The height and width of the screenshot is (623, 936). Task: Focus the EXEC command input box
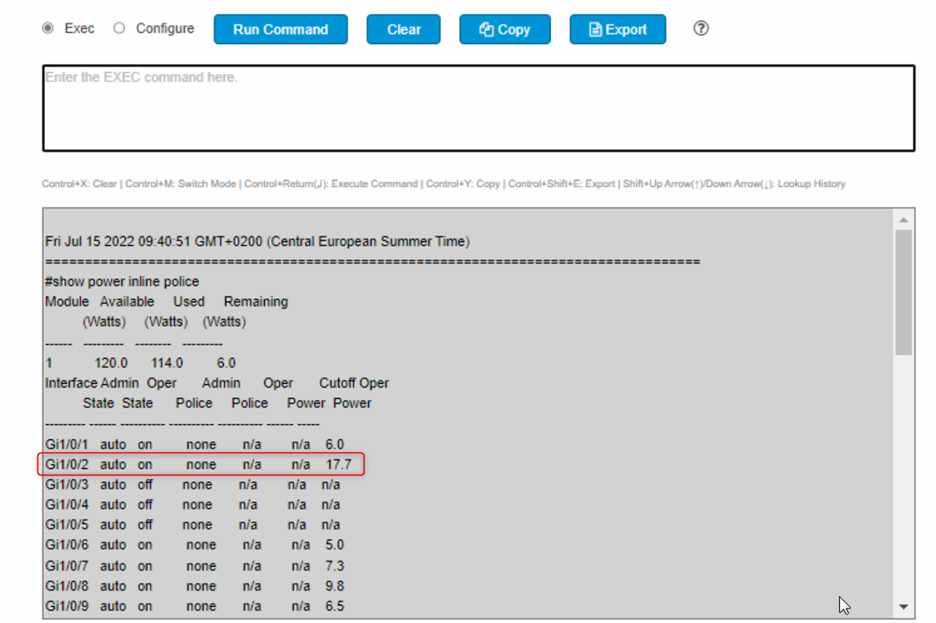click(x=478, y=108)
